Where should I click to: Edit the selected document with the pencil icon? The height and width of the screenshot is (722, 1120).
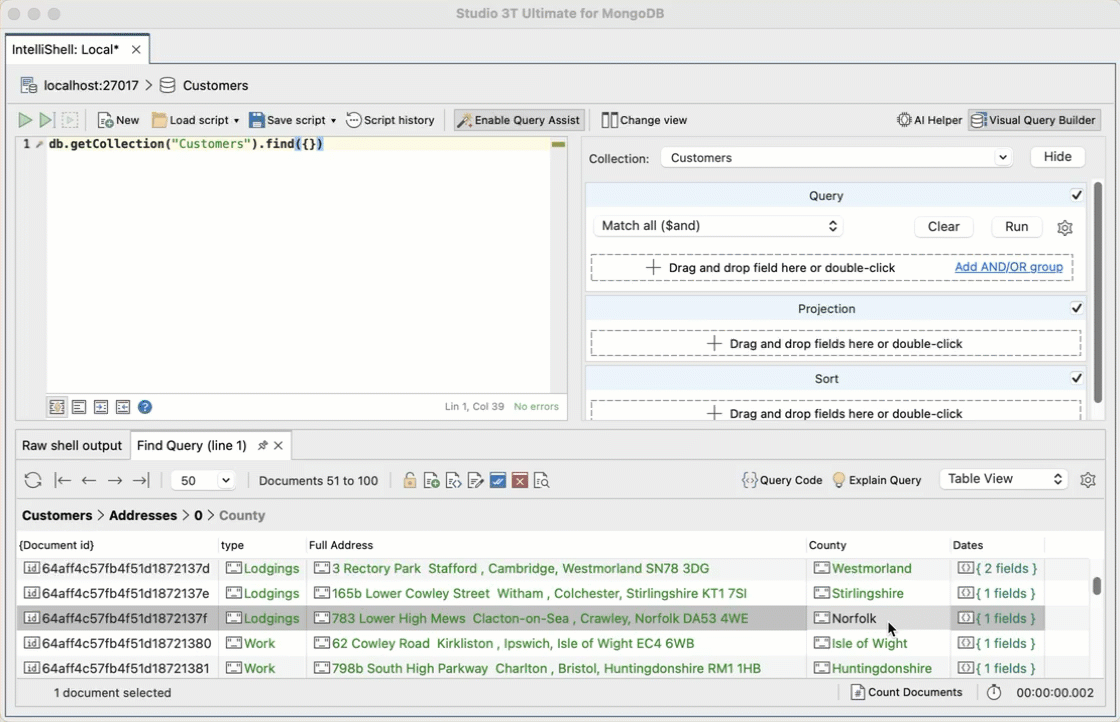(x=475, y=480)
